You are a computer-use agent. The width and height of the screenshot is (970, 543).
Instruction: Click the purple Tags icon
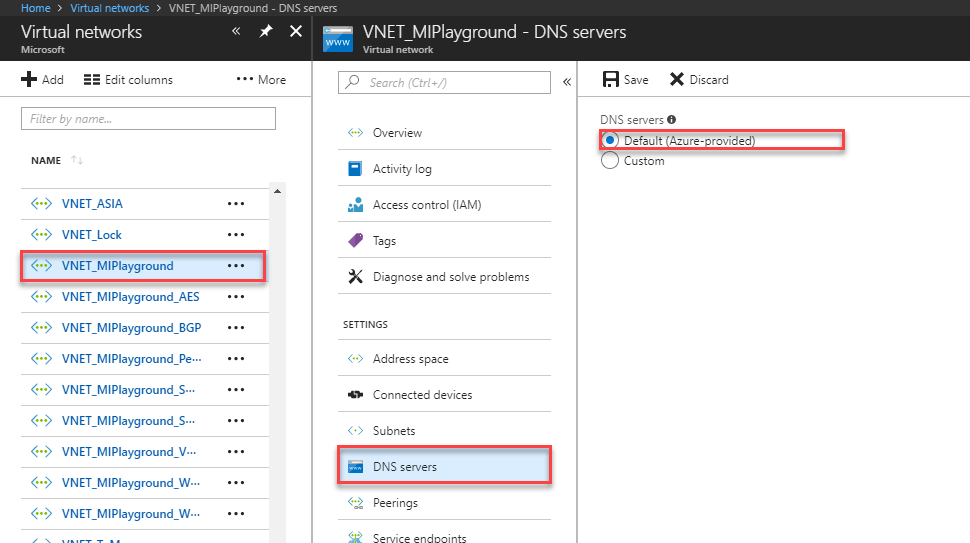(355, 241)
